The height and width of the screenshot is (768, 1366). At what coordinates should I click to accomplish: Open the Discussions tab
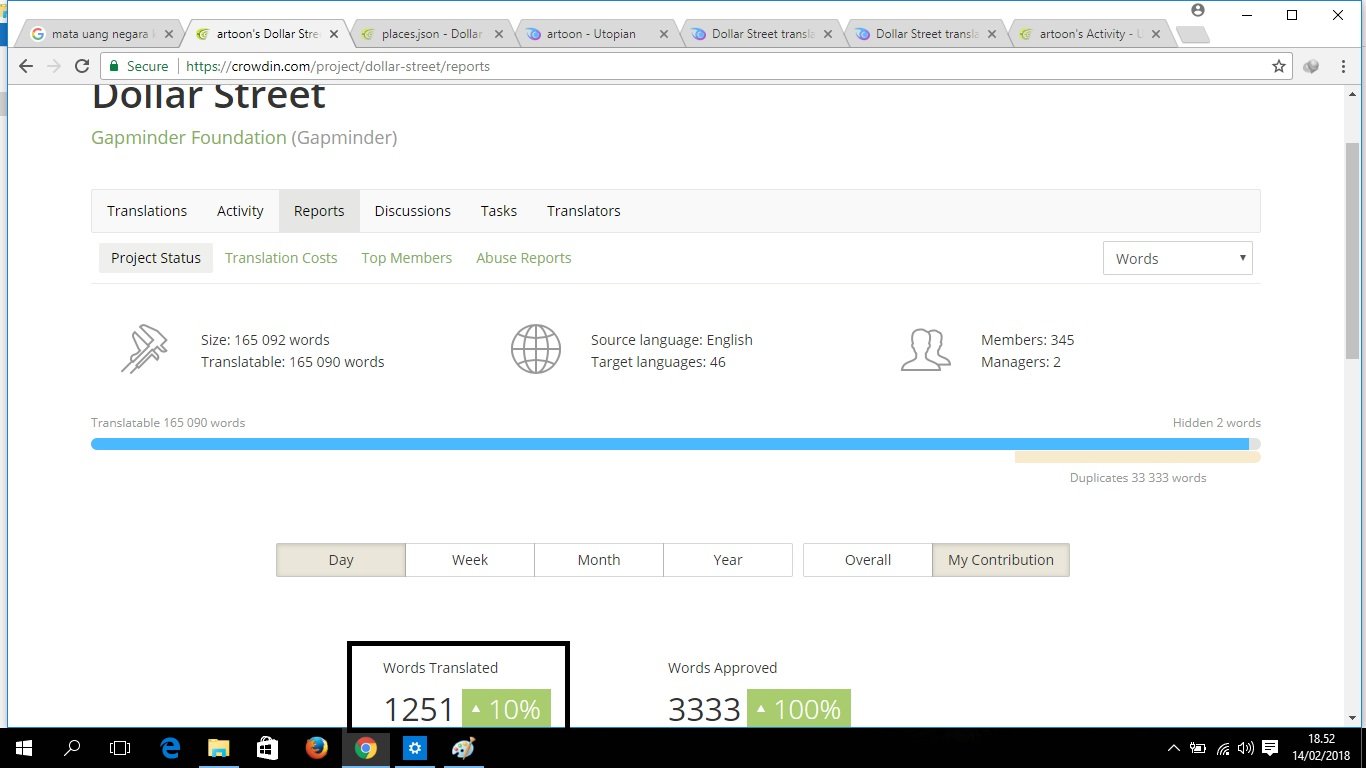tap(413, 211)
